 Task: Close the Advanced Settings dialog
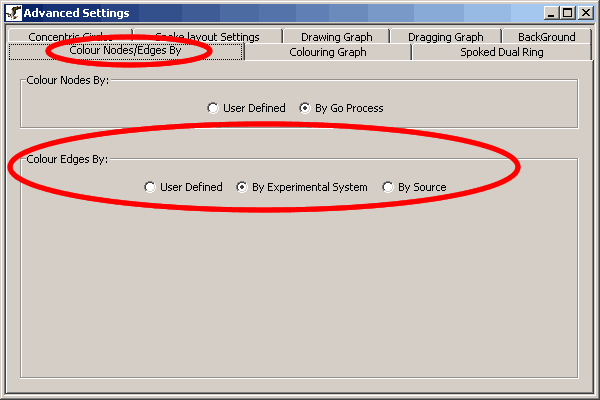(x=585, y=13)
